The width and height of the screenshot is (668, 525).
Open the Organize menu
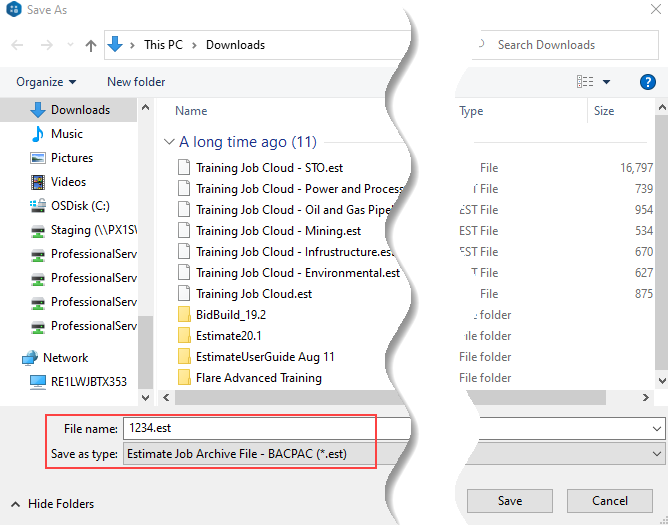46,82
